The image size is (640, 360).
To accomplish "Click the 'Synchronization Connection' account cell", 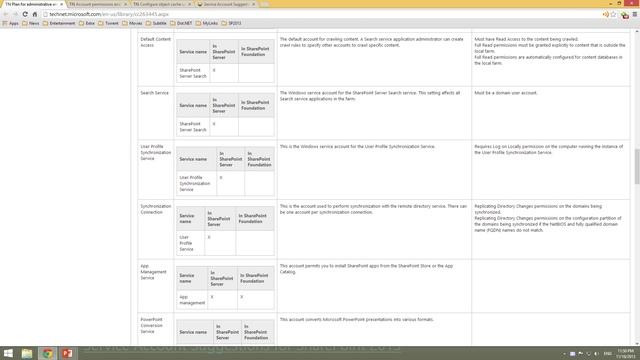I will point(156,229).
